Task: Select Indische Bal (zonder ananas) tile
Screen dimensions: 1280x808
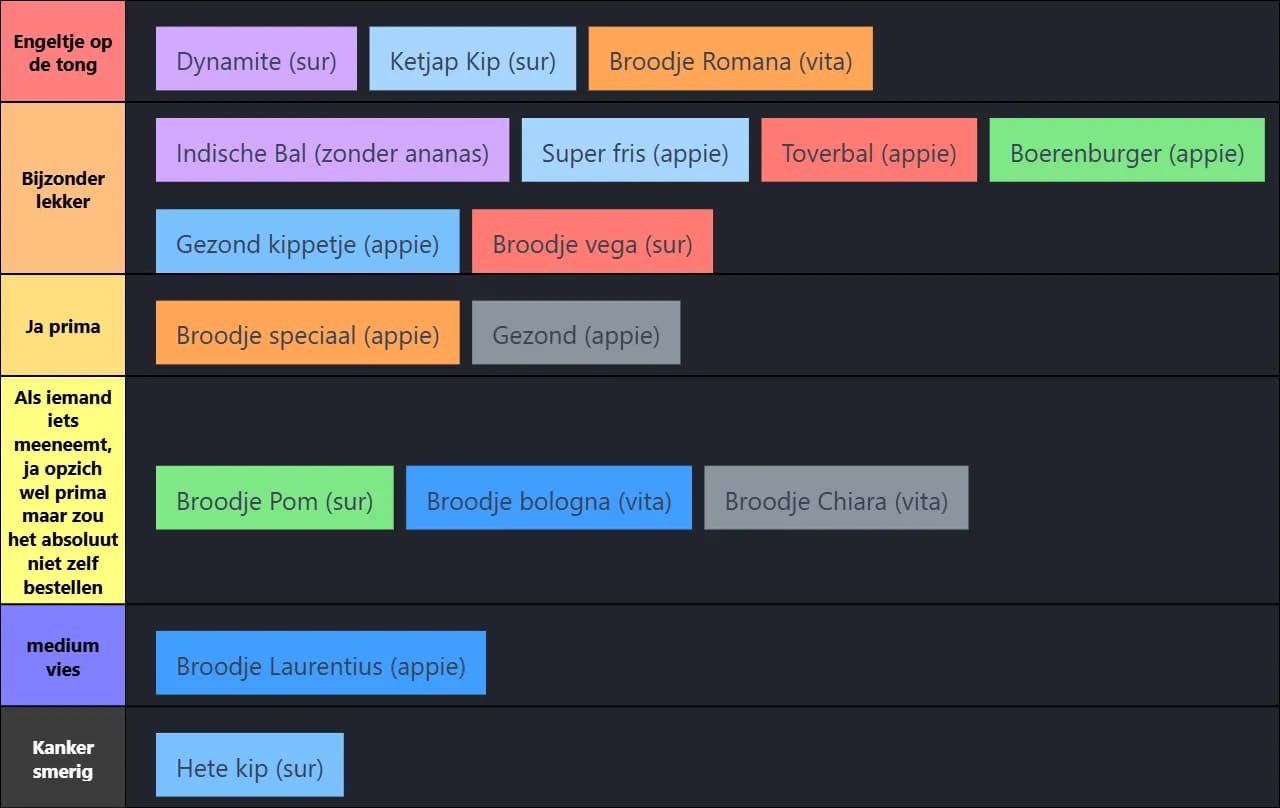Action: (x=332, y=151)
